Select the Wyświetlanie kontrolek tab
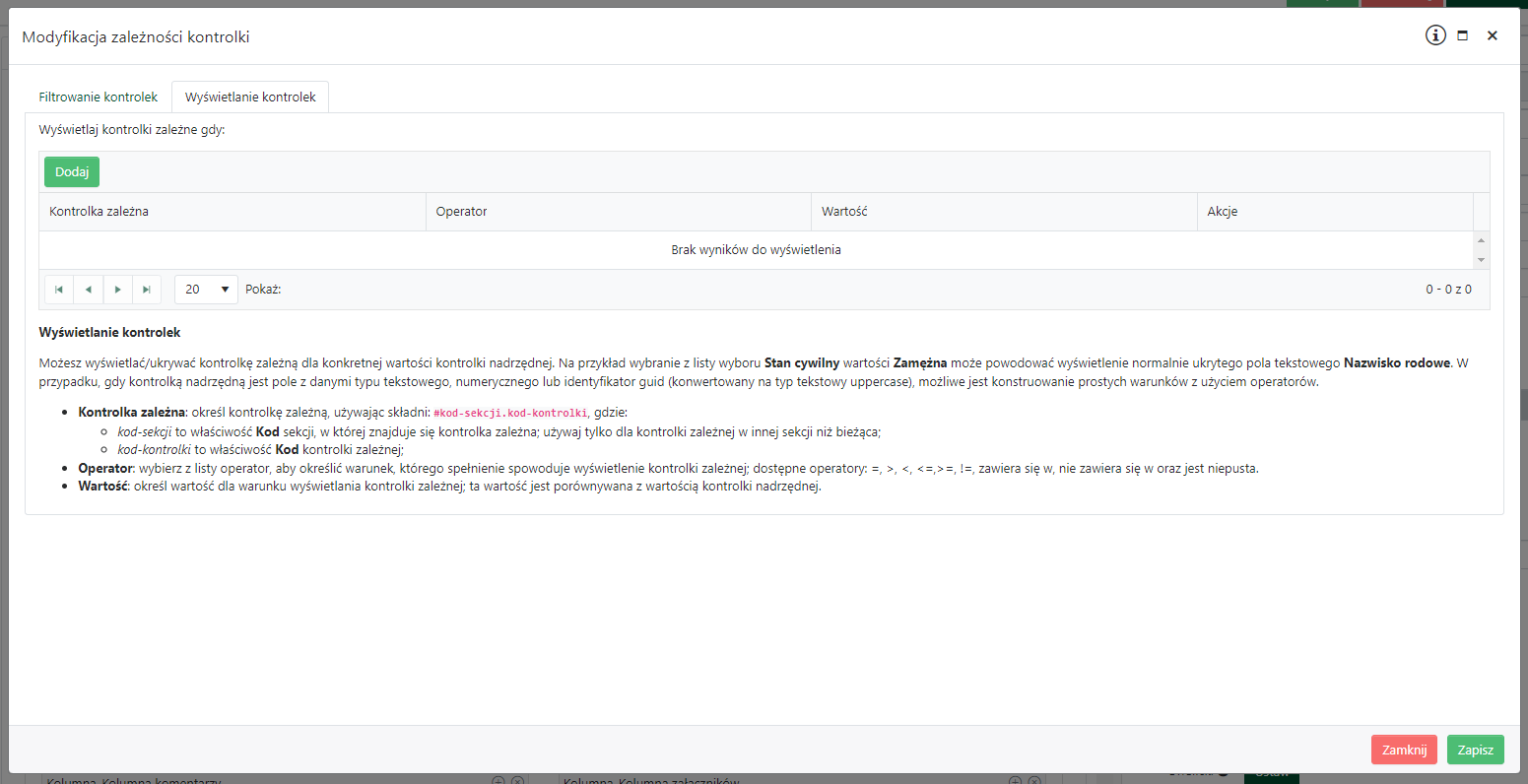Image resolution: width=1528 pixels, height=784 pixels. pyautogui.click(x=250, y=98)
